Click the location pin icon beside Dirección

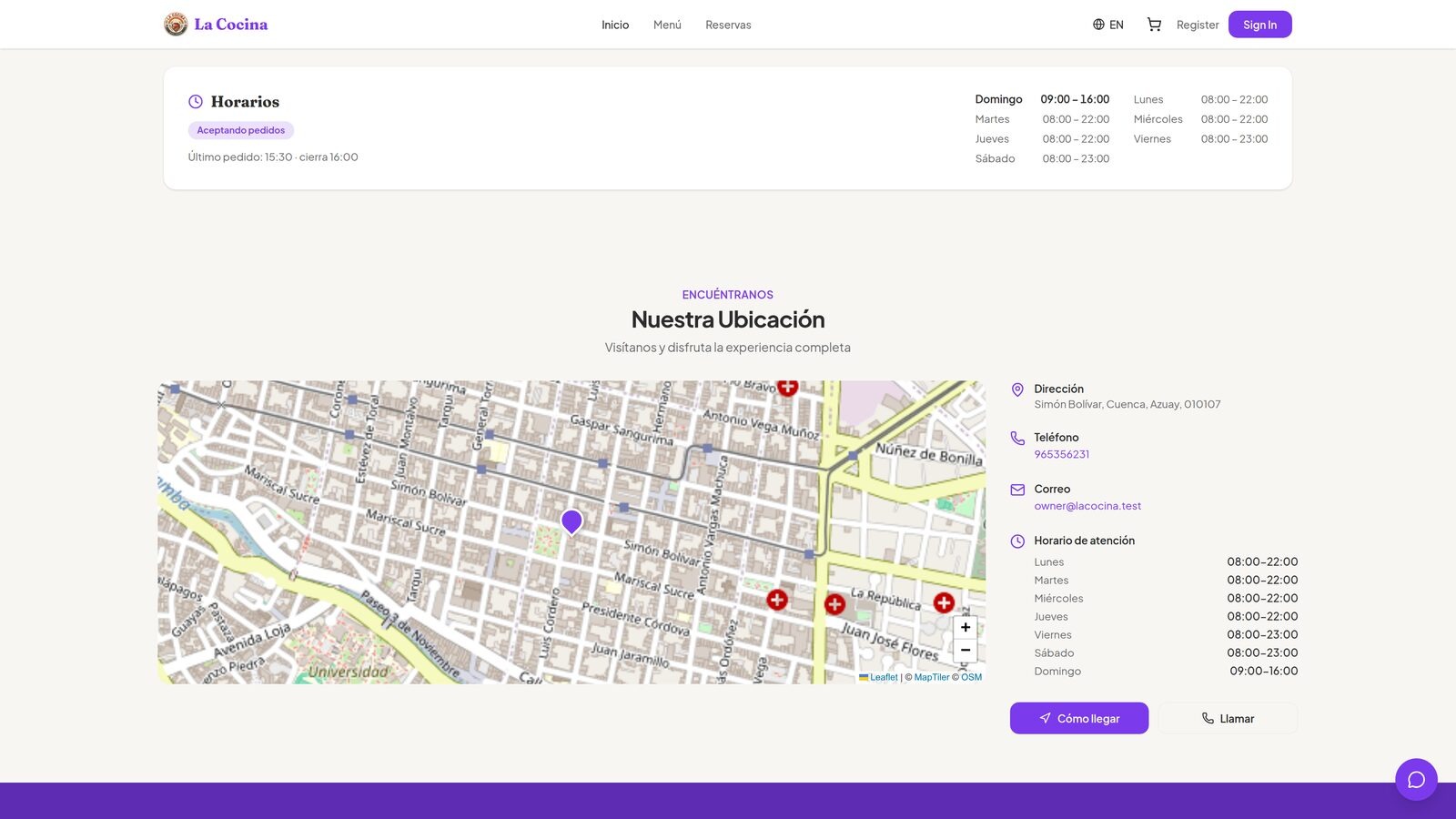[1017, 389]
